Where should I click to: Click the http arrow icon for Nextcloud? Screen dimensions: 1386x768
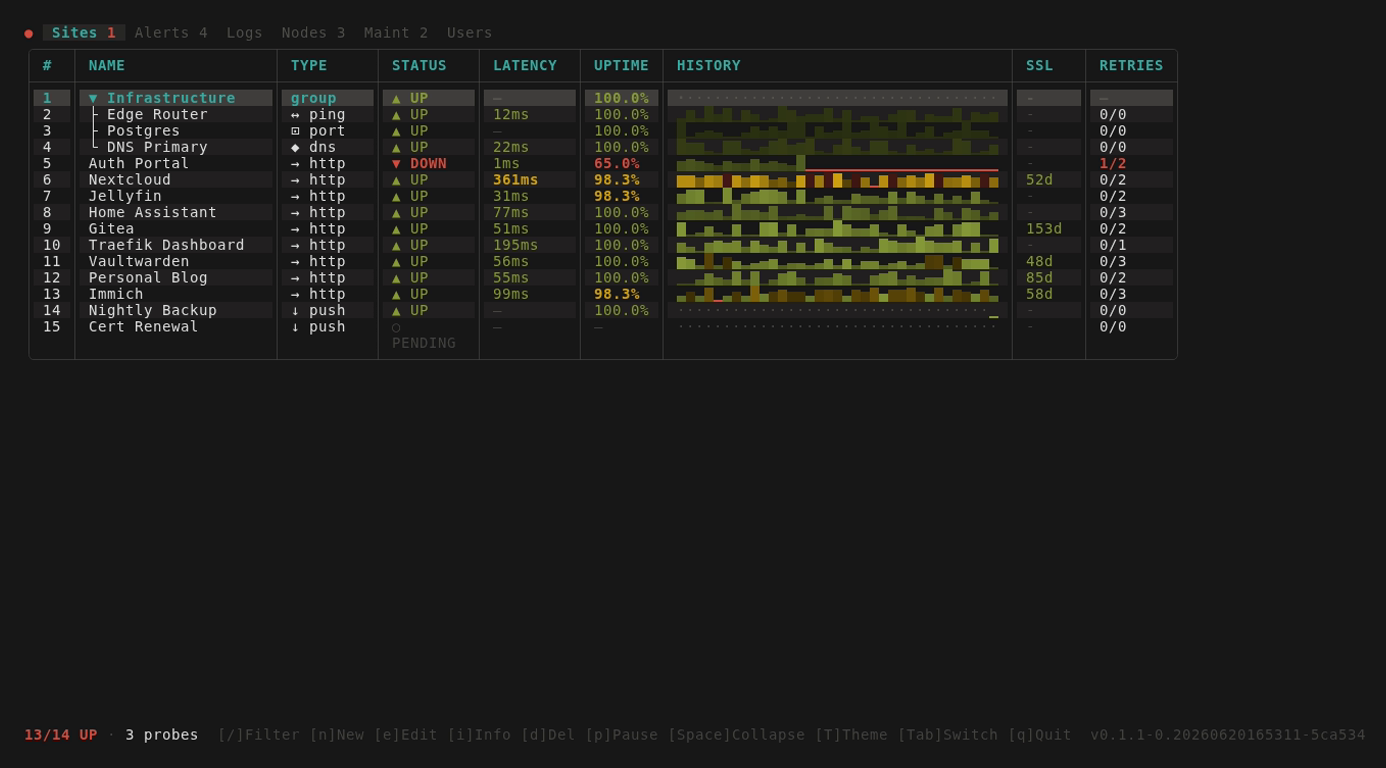[295, 180]
